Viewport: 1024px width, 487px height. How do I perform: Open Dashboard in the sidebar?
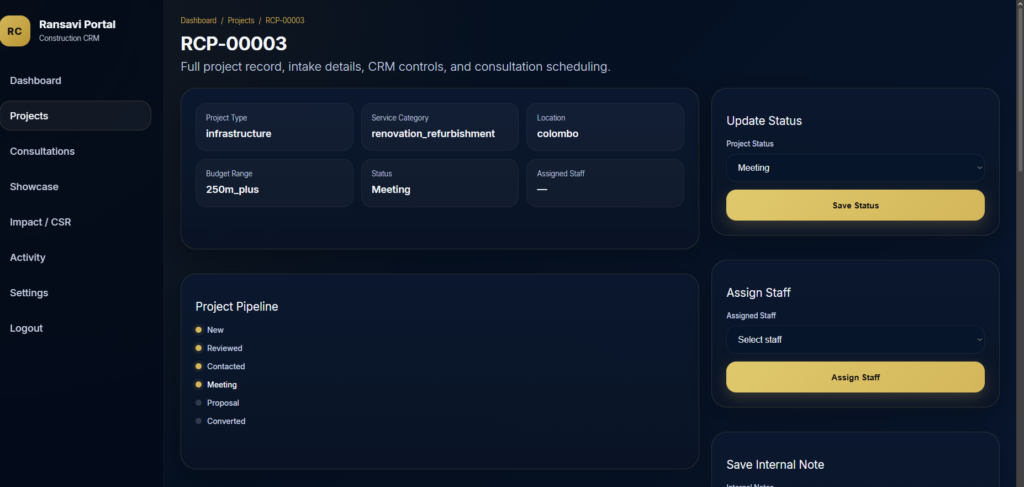tap(36, 81)
